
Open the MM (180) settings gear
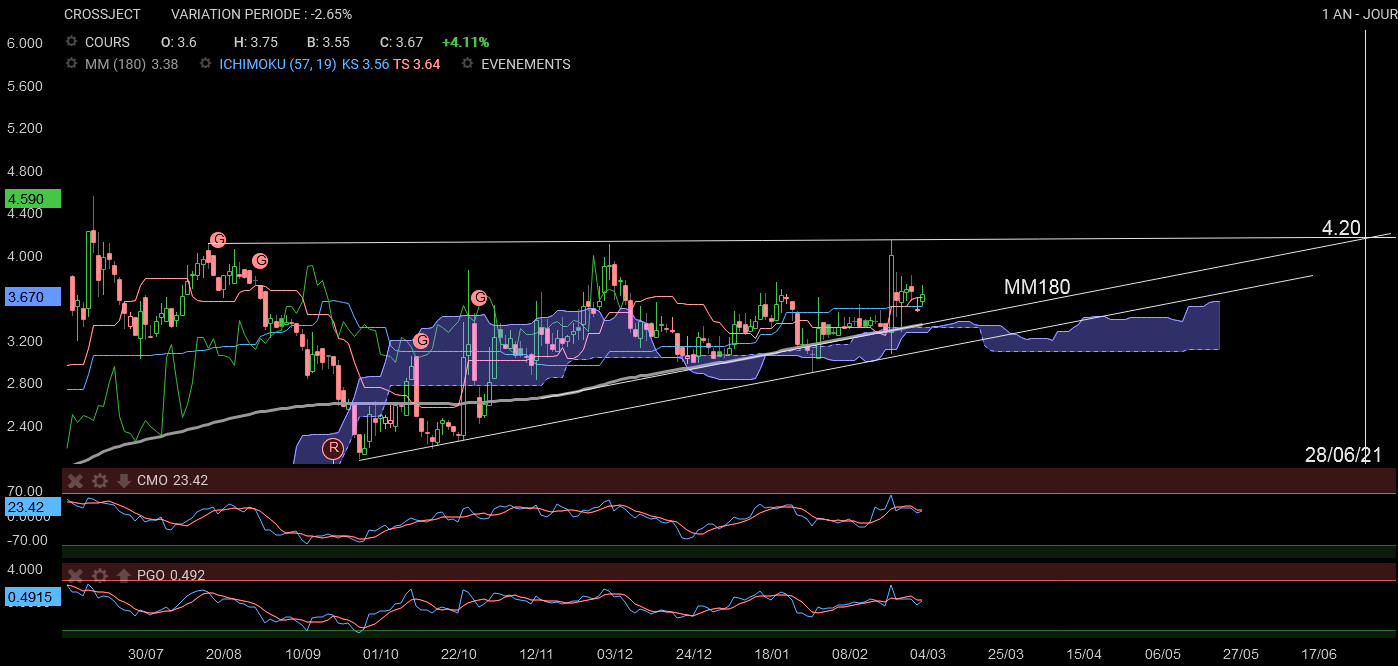(71, 64)
